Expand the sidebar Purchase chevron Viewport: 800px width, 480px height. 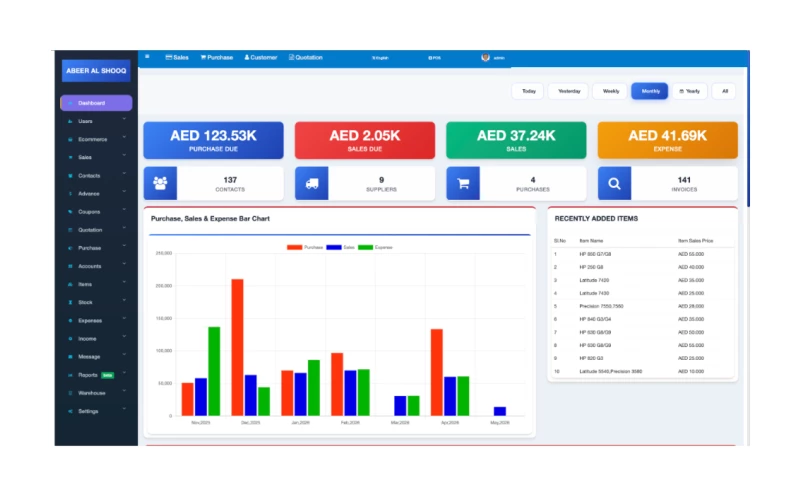click(124, 246)
